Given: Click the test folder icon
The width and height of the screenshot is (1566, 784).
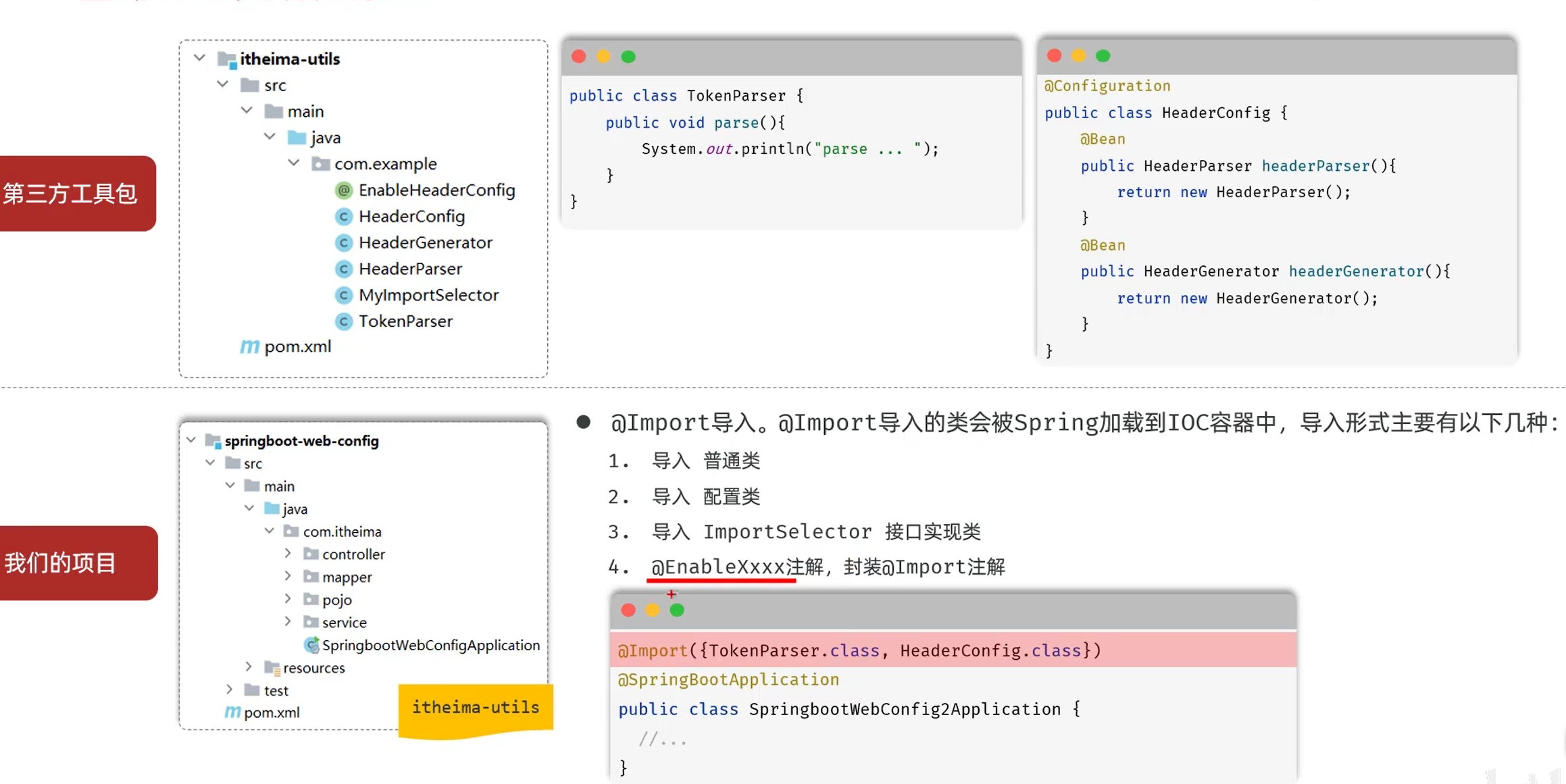Looking at the screenshot, I should click(252, 690).
